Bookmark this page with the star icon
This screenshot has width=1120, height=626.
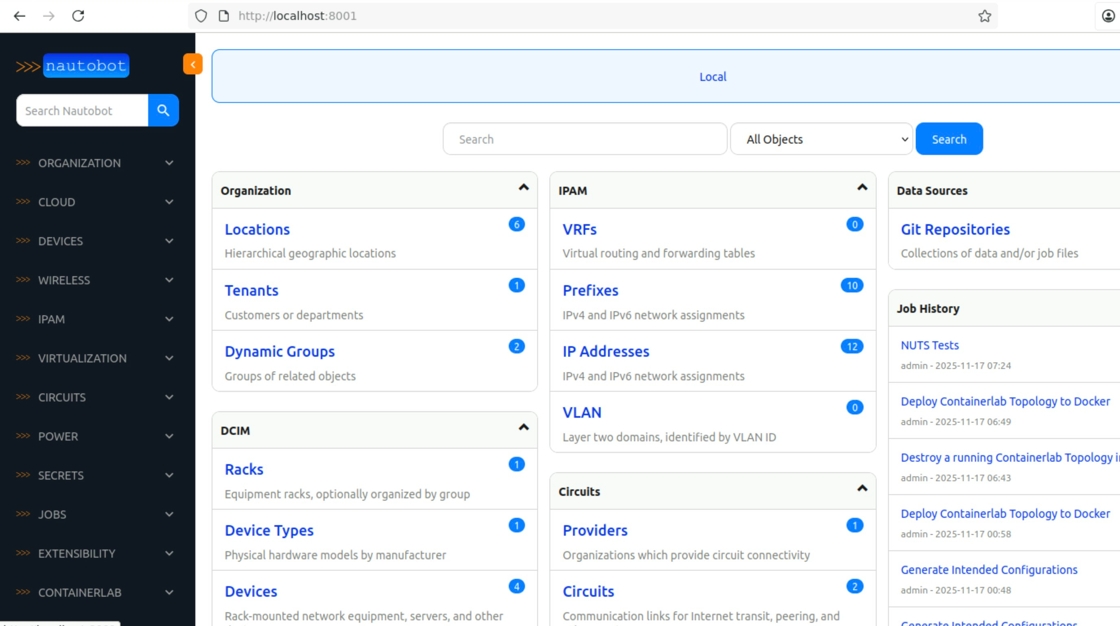pos(985,16)
